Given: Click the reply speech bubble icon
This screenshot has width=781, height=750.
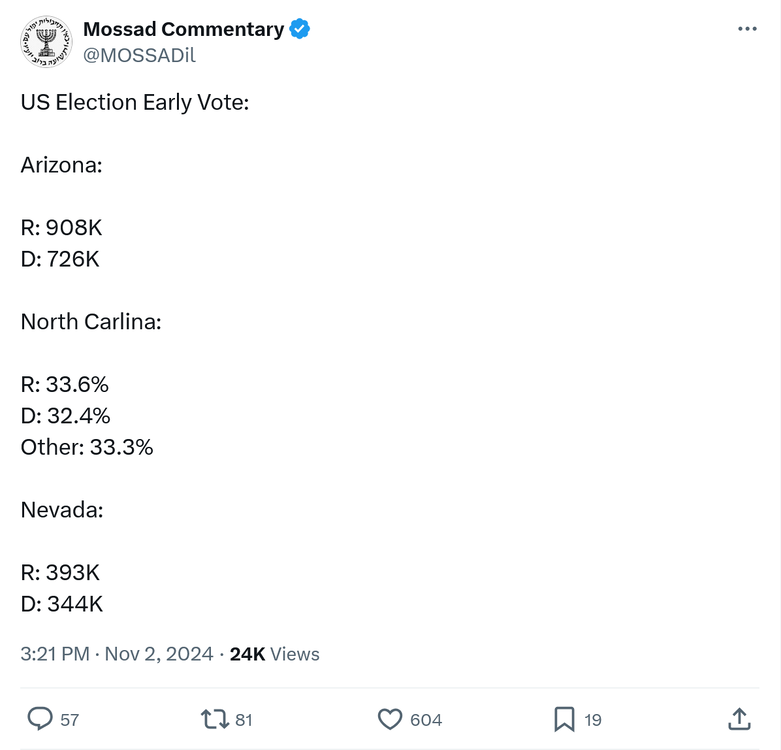Looking at the screenshot, I should (40, 719).
